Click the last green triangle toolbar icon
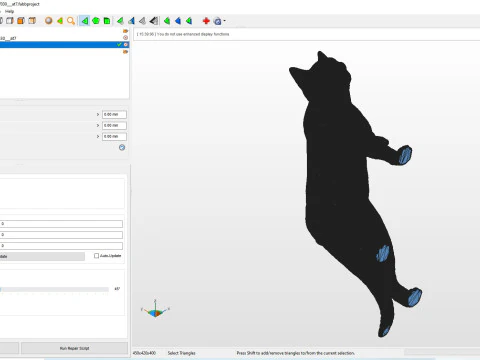Viewport: 480px width, 360px height. [189, 21]
